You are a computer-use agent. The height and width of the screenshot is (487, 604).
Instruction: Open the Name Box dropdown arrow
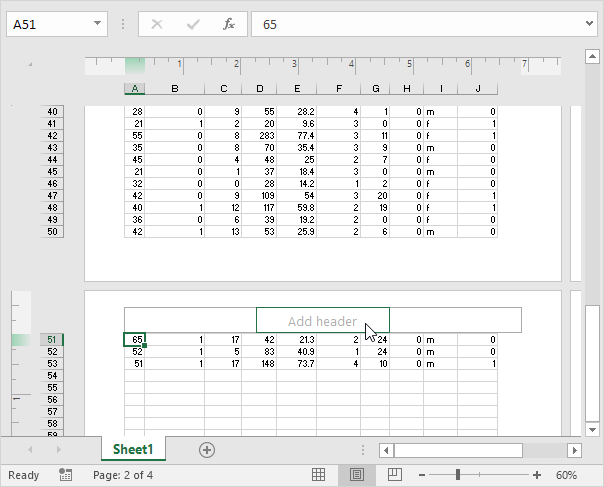pyautogui.click(x=97, y=24)
